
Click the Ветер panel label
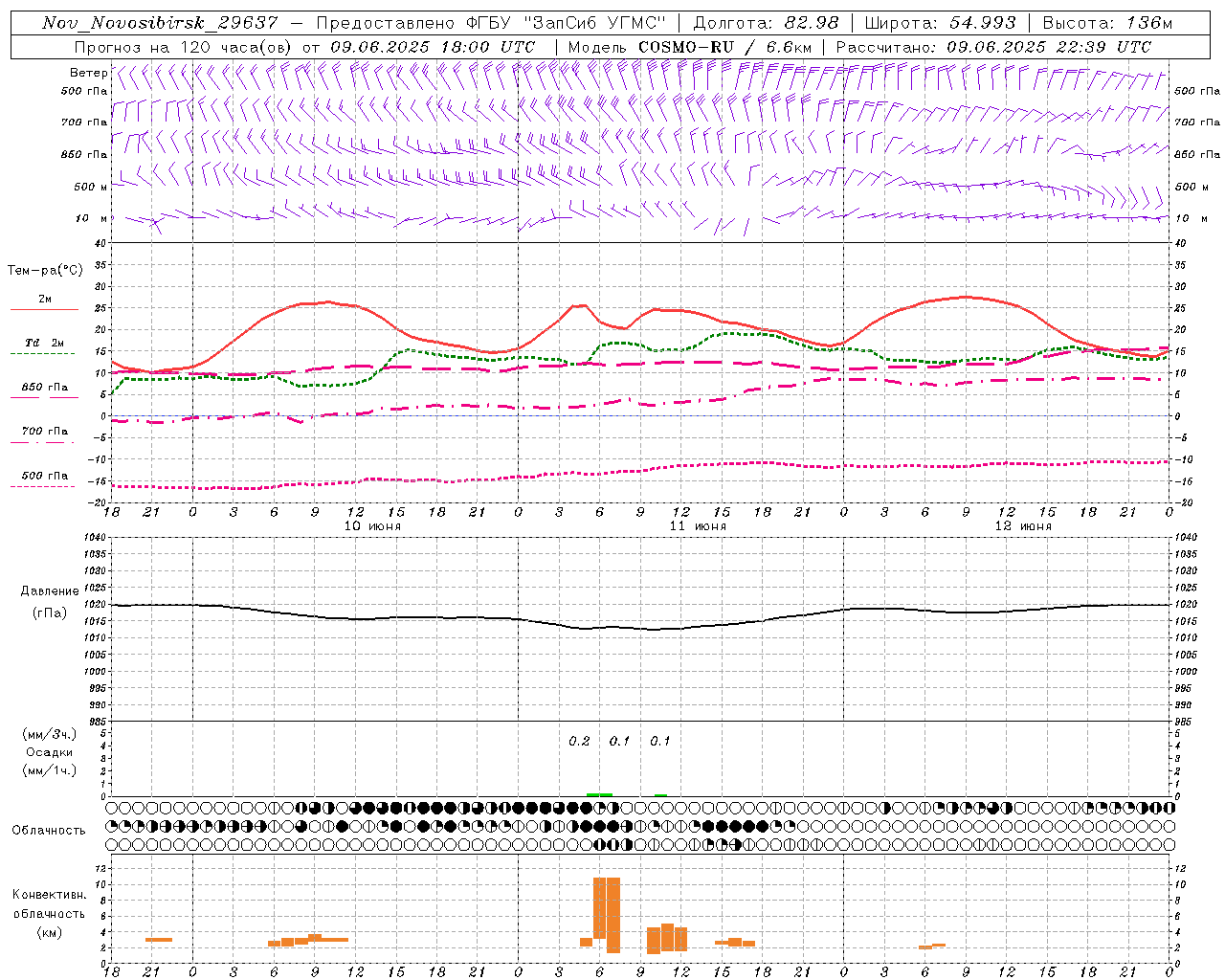tap(88, 73)
